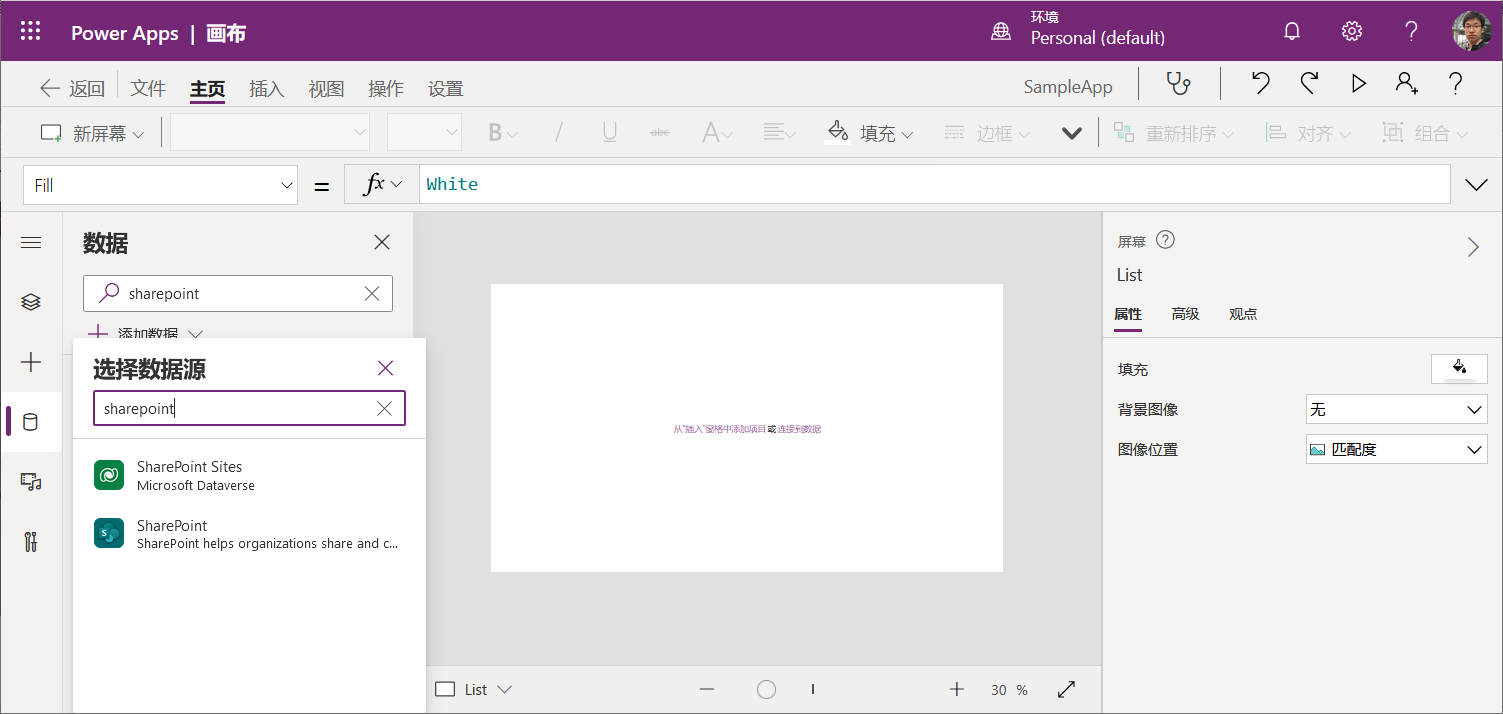This screenshot has width=1503, height=714.
Task: Close the 数据 pane
Action: (x=382, y=242)
